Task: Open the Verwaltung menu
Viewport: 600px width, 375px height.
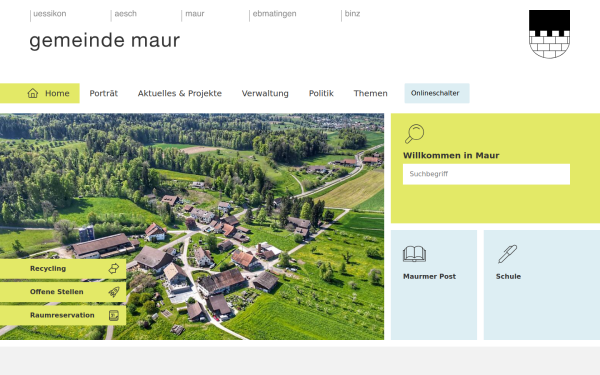Action: (x=265, y=93)
